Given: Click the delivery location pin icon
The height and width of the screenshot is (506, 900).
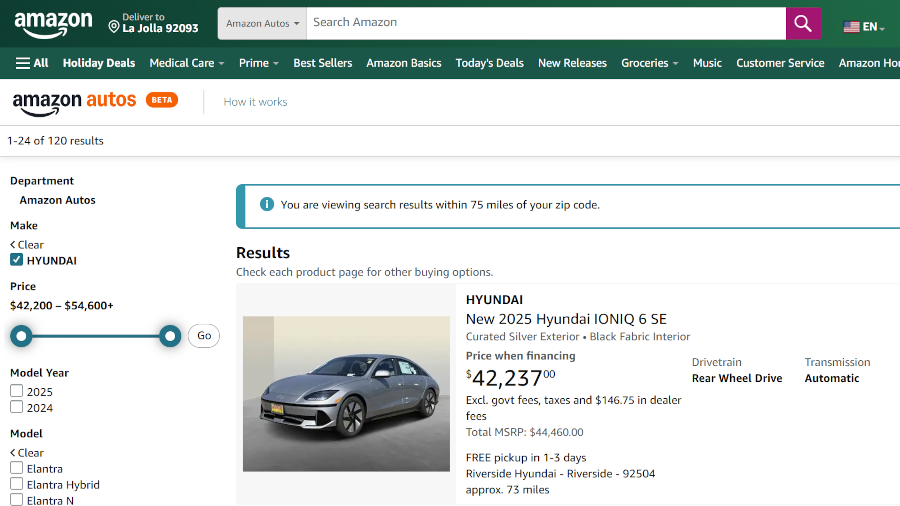Looking at the screenshot, I should pyautogui.click(x=114, y=26).
